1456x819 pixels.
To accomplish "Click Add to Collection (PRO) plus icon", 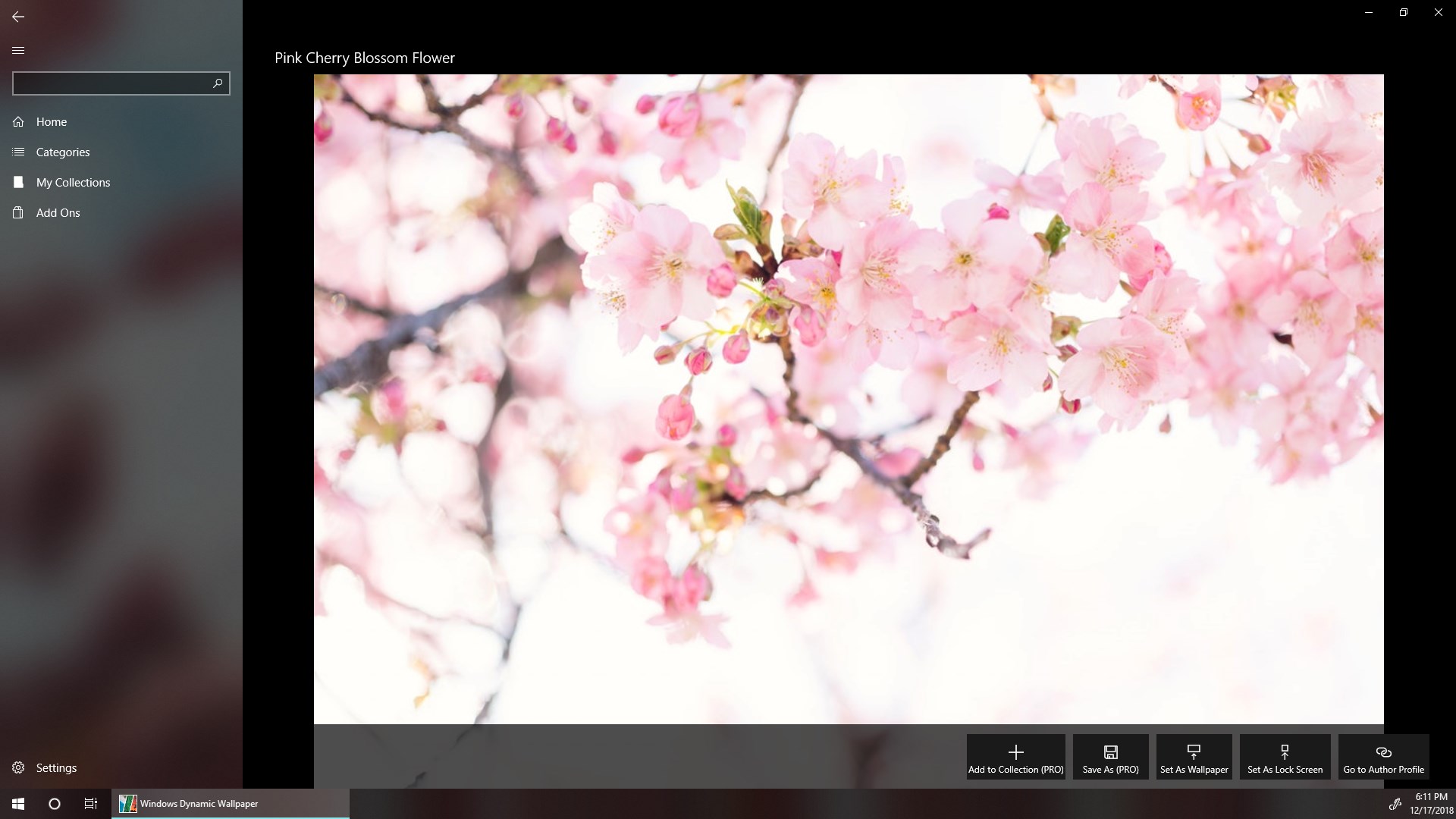I will [x=1015, y=752].
